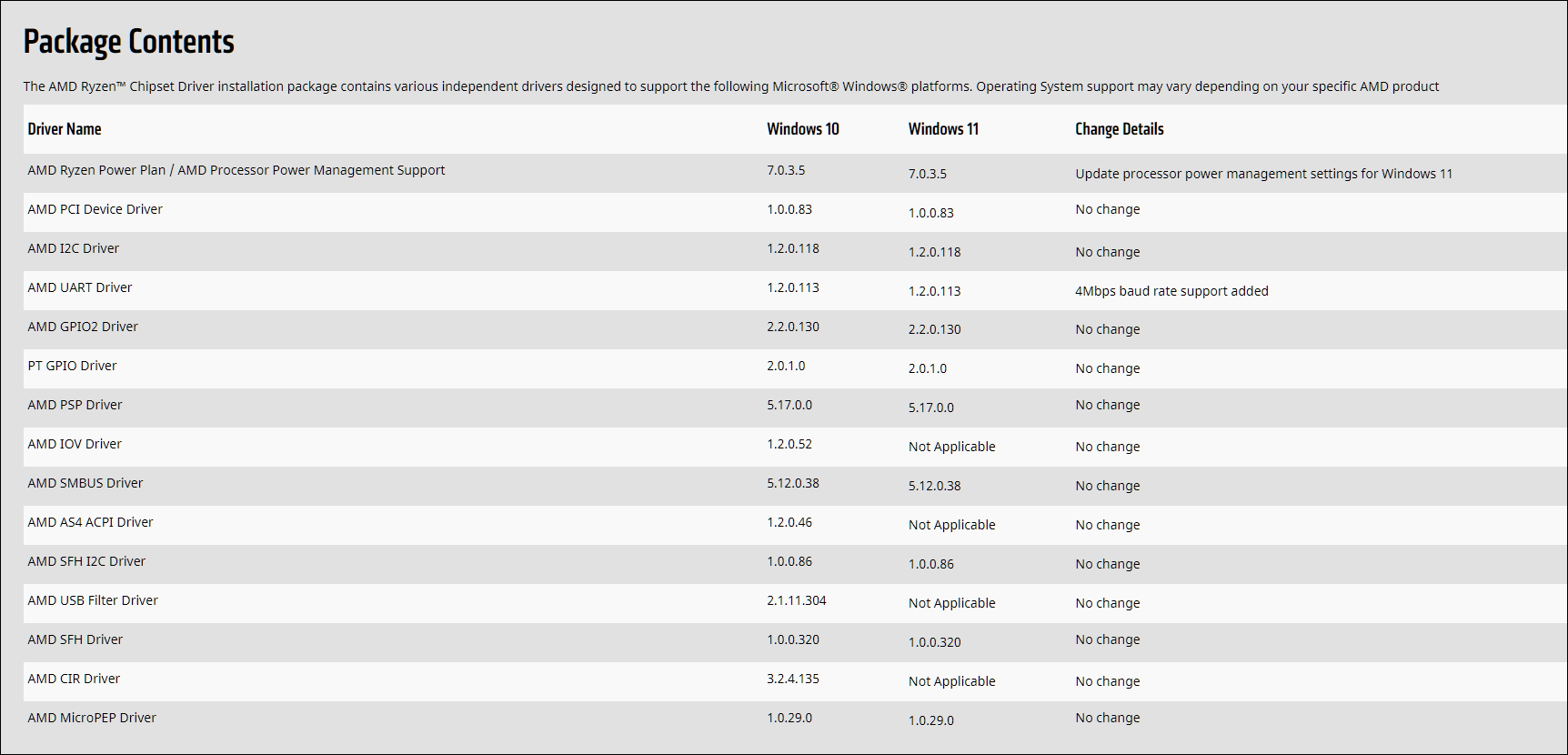Select the 'AMD MicroPEP Driver' row name
Screen dimensions: 1568x755
pyautogui.click(x=92, y=718)
